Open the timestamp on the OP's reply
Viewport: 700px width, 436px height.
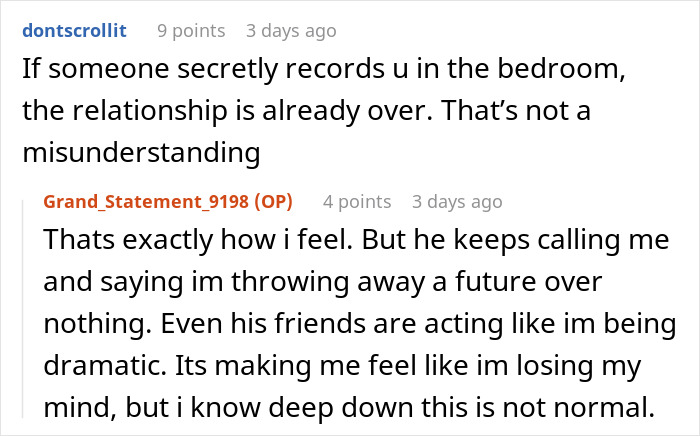click(x=457, y=202)
